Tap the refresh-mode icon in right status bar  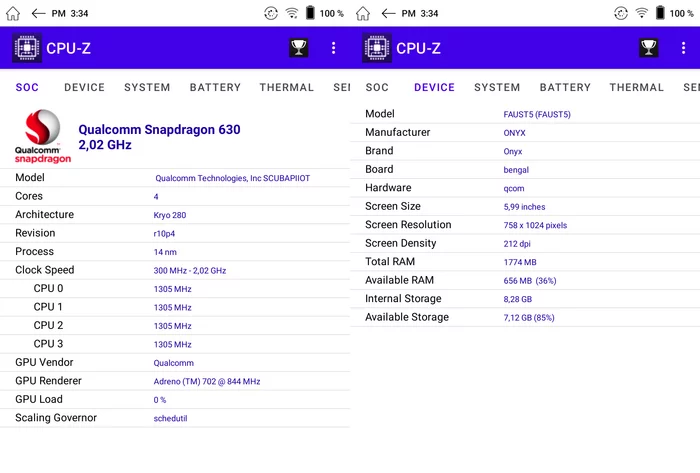pos(621,13)
